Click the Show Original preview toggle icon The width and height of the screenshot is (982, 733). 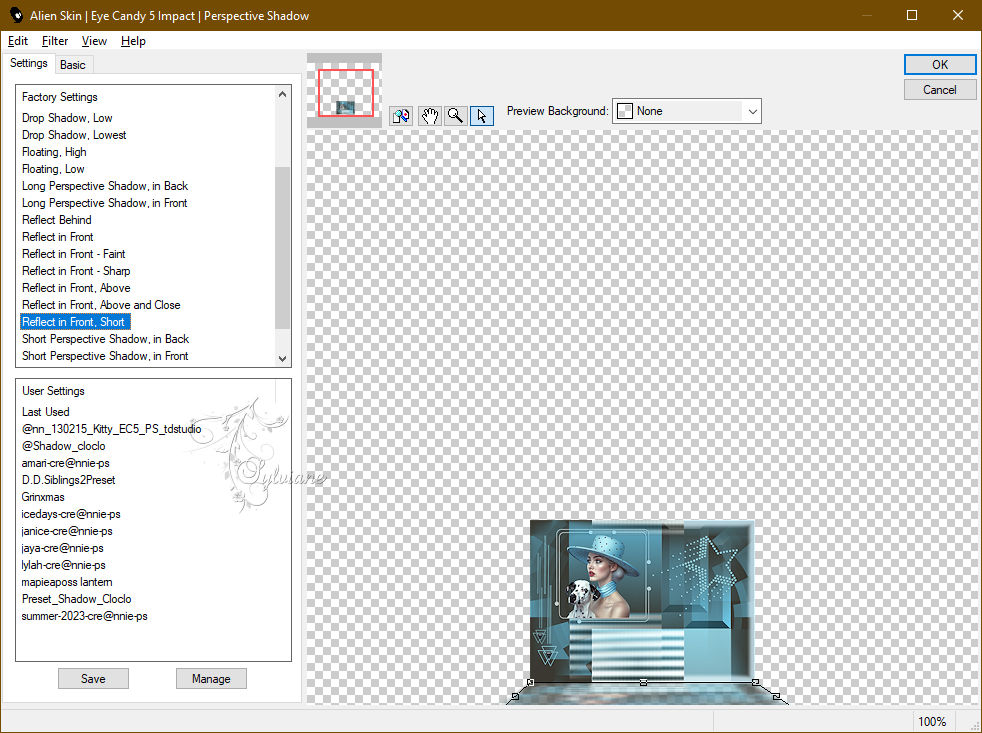coord(401,116)
